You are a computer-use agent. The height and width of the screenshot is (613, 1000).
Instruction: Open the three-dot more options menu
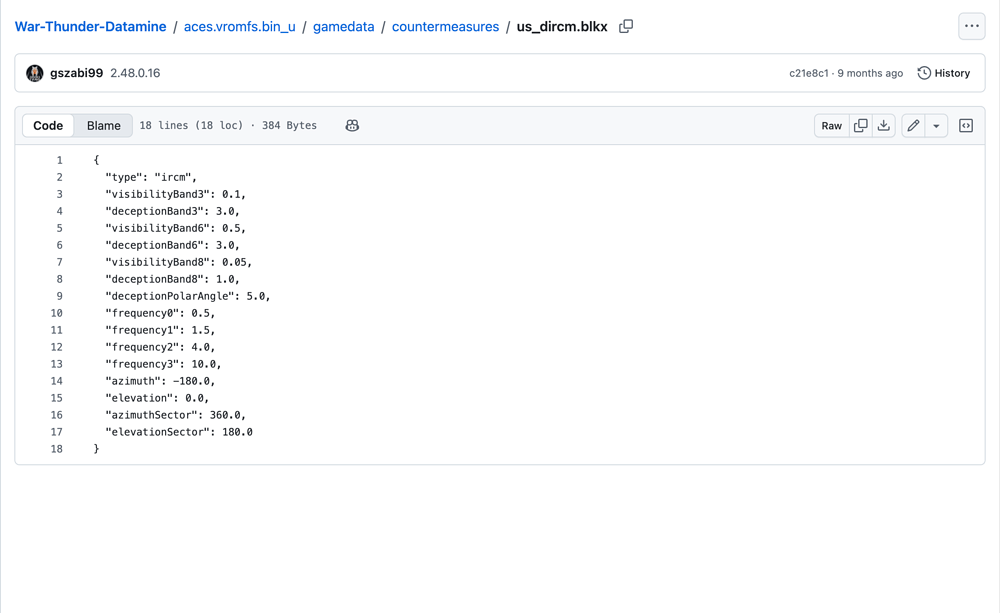pos(971,26)
